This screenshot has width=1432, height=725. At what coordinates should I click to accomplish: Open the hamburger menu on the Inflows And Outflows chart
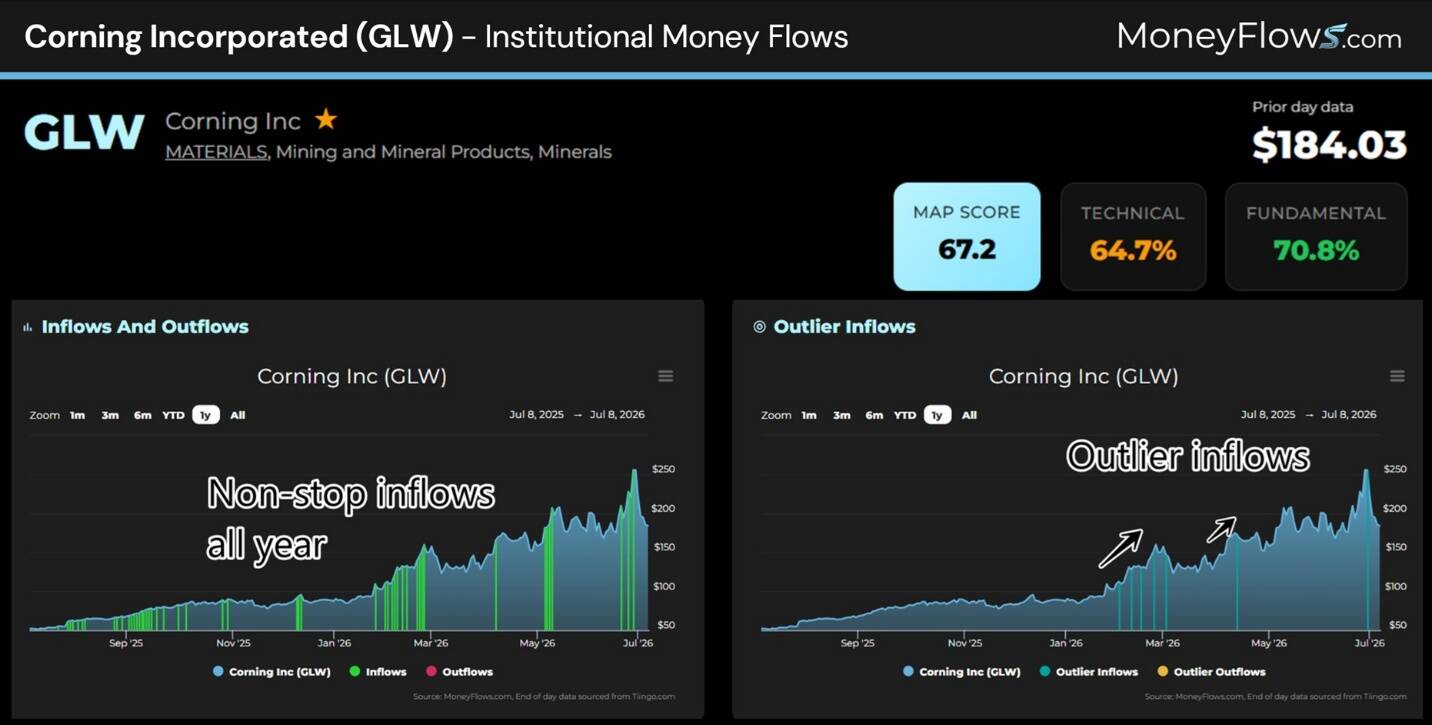[x=666, y=376]
